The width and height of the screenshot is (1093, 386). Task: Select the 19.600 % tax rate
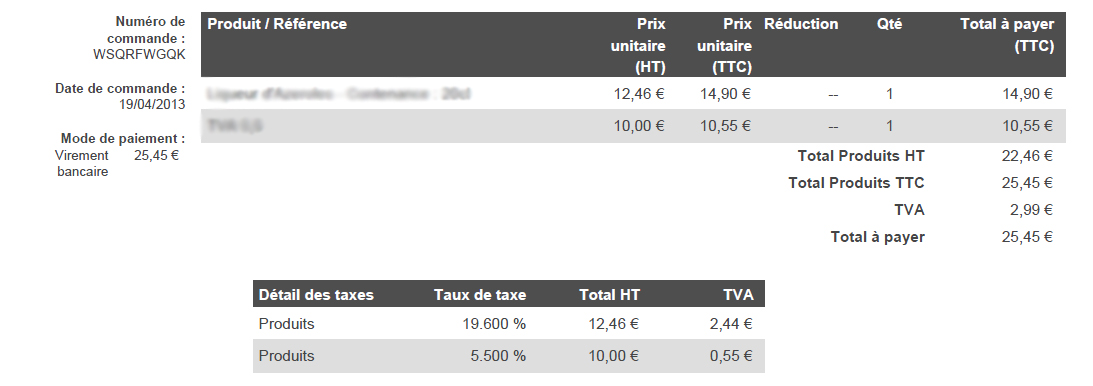pyautogui.click(x=494, y=324)
